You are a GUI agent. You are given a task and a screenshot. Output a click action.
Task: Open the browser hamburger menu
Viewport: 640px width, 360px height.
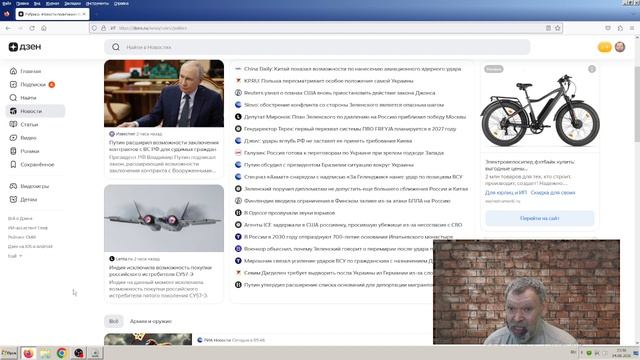coord(632,28)
